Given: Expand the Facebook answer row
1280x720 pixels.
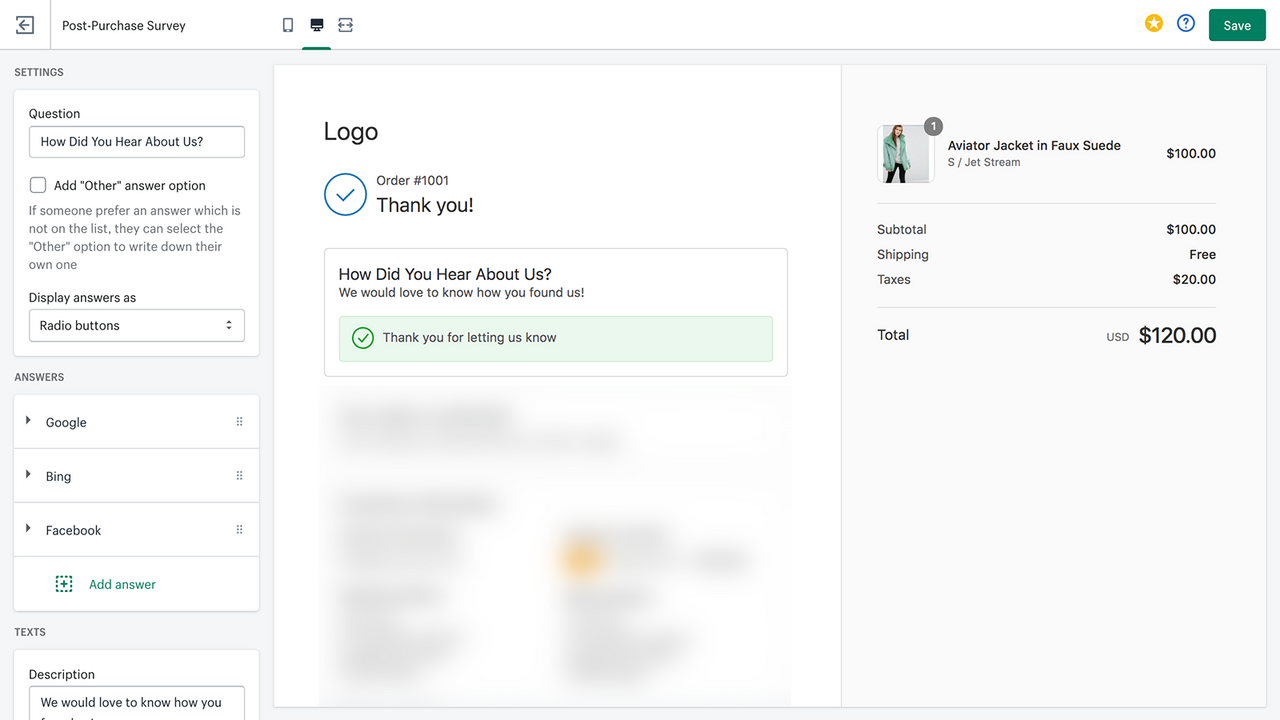Looking at the screenshot, I should [x=28, y=529].
